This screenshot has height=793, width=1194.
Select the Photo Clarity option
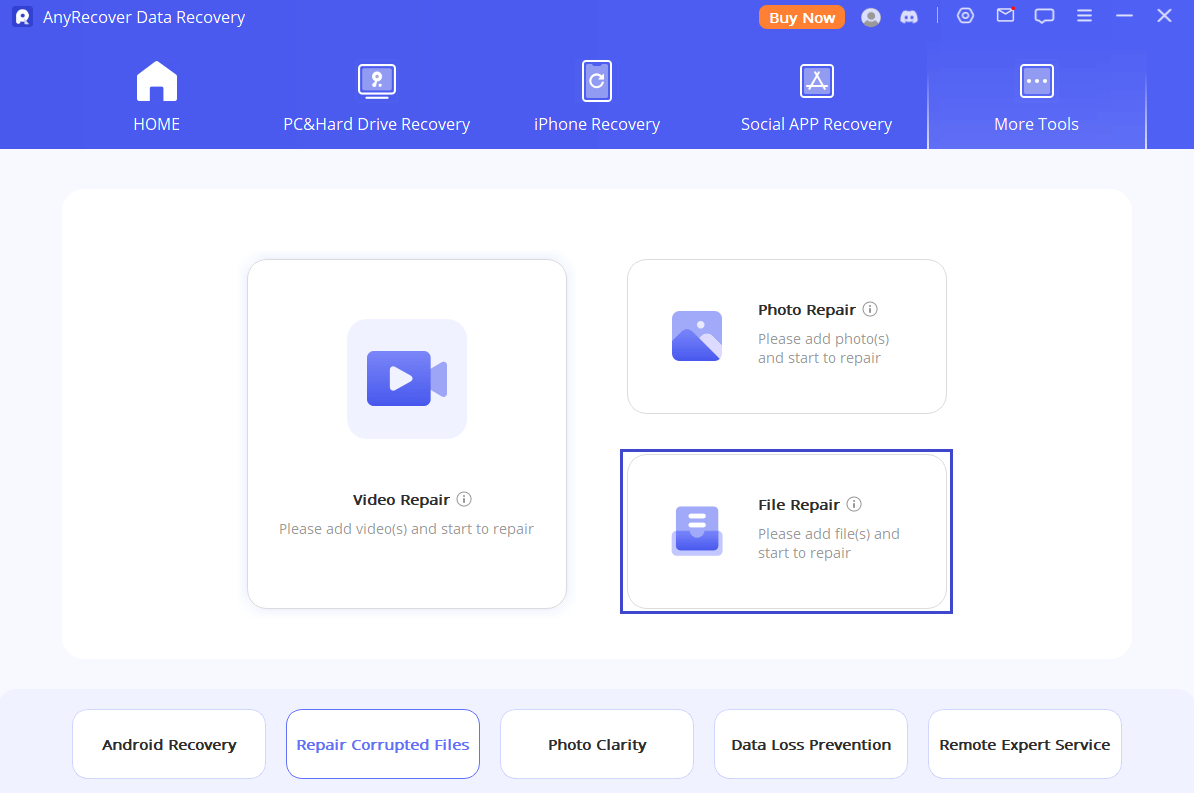(x=596, y=744)
